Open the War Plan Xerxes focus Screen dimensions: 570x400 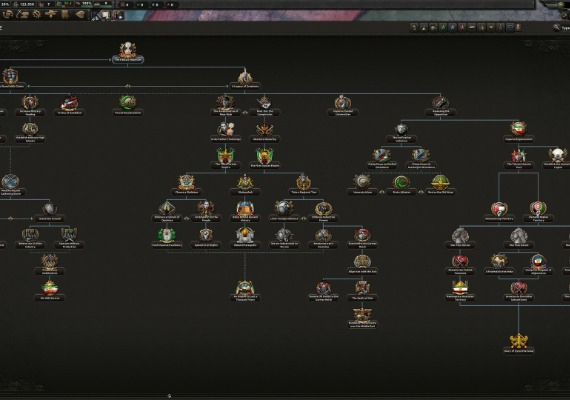coord(518,238)
